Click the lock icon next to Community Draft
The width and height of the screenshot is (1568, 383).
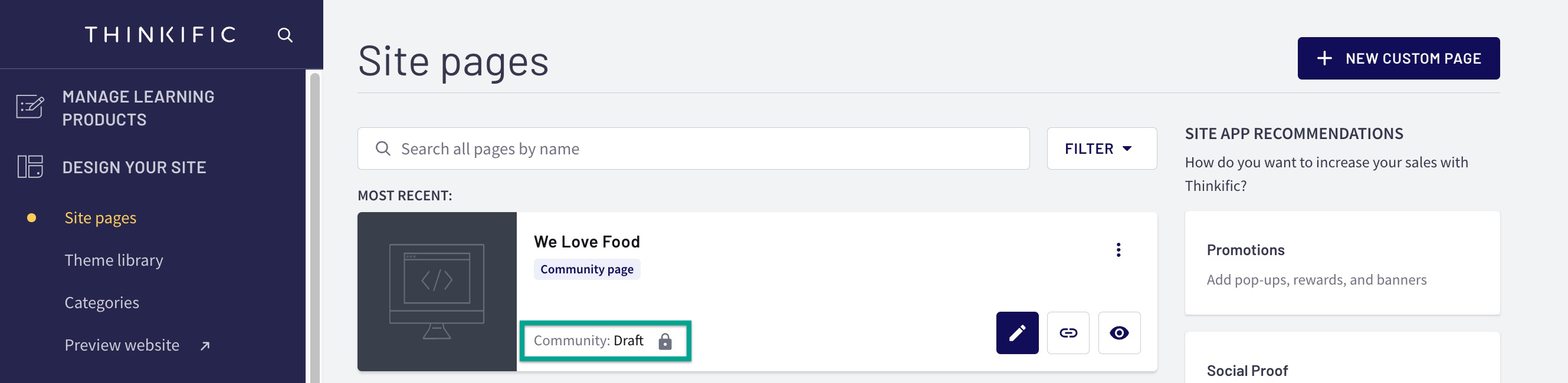pos(665,341)
